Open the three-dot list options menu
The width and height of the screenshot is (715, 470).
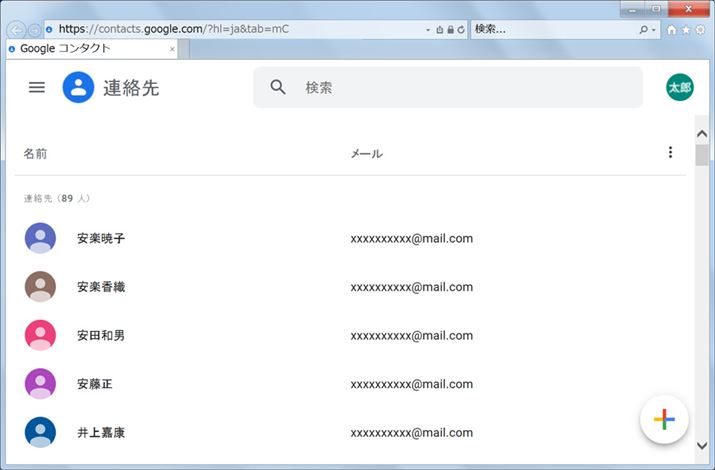click(670, 152)
